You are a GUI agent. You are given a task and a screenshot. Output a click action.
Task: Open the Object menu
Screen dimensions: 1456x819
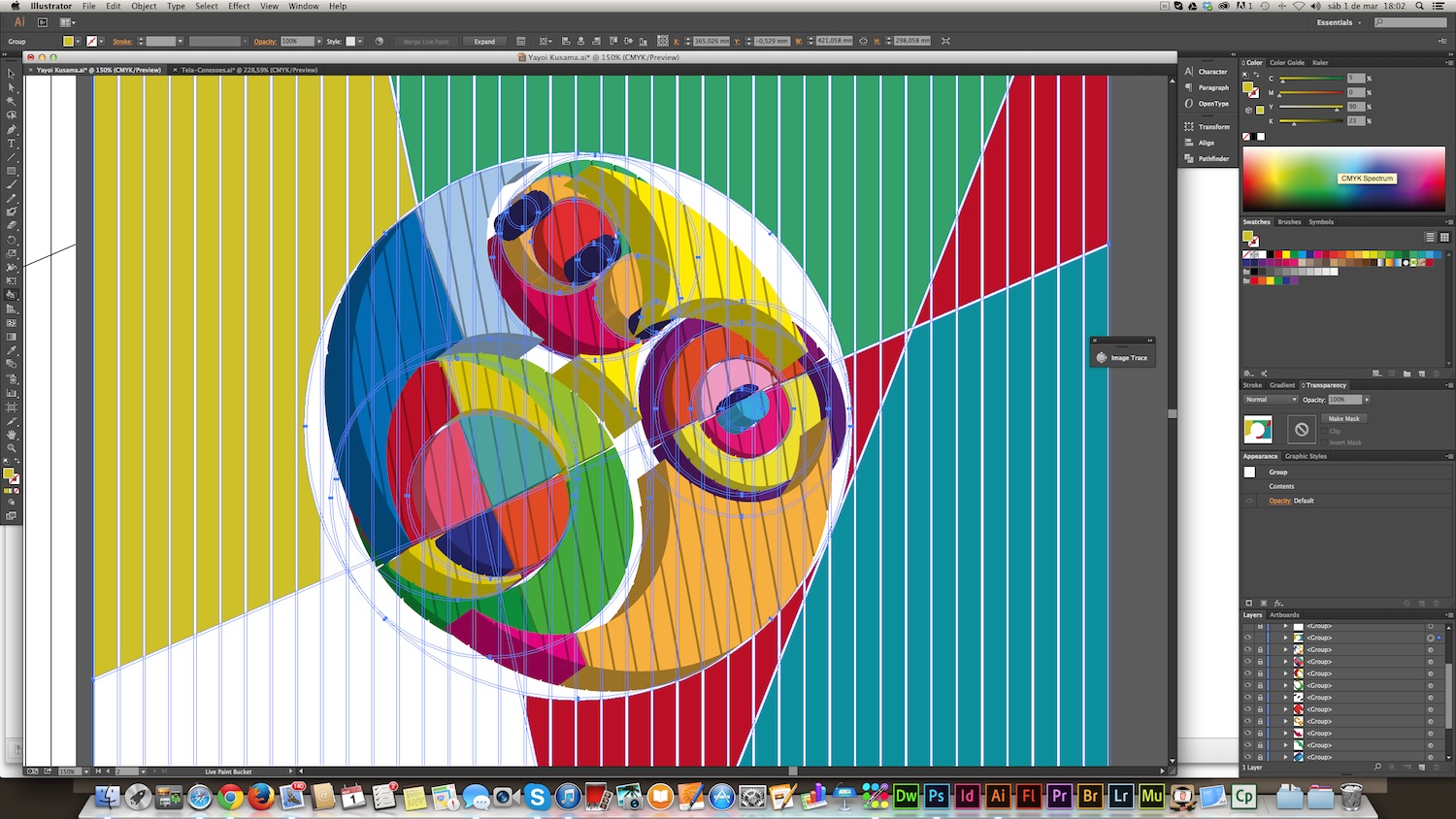(x=144, y=6)
